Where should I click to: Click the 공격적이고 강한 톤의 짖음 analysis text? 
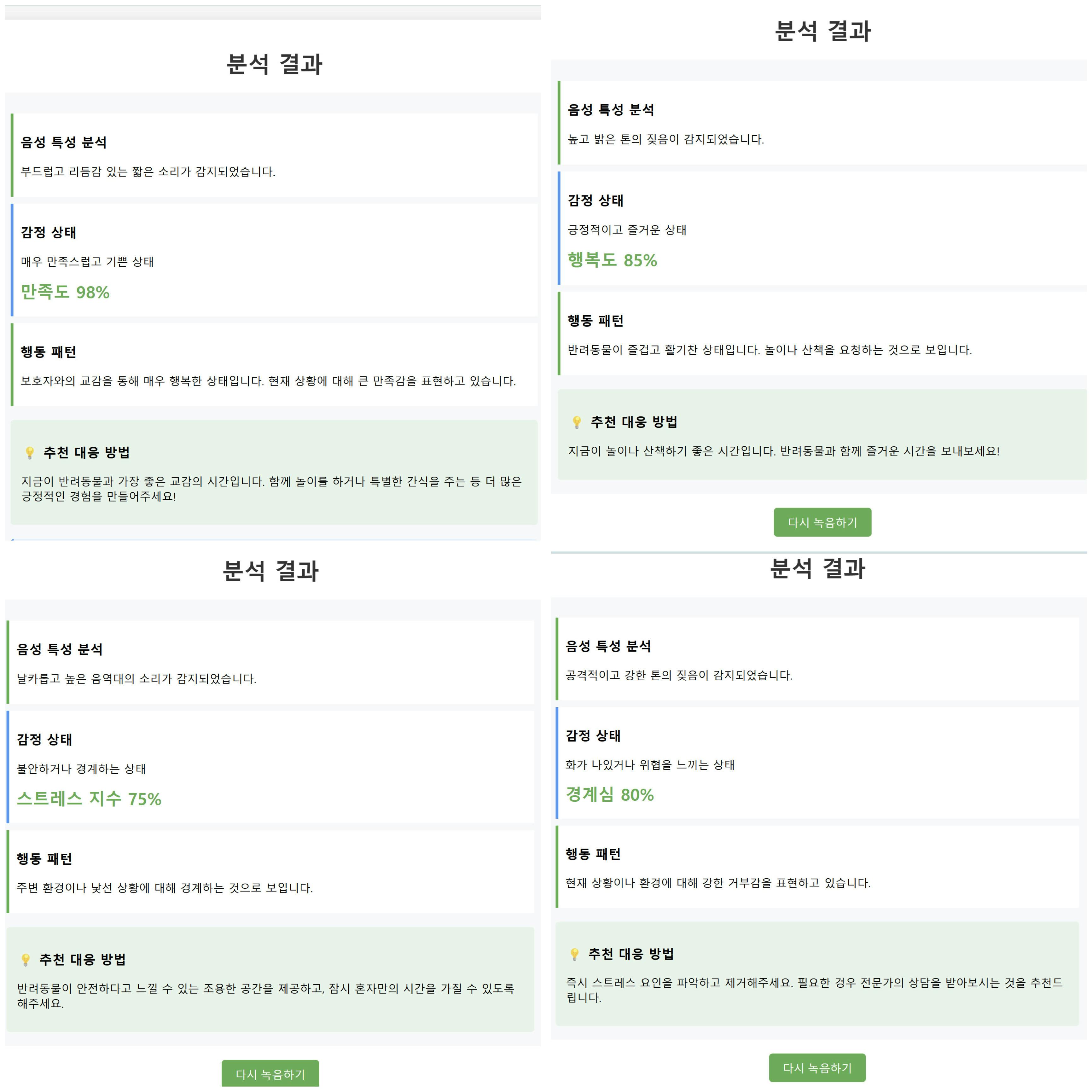point(678,676)
